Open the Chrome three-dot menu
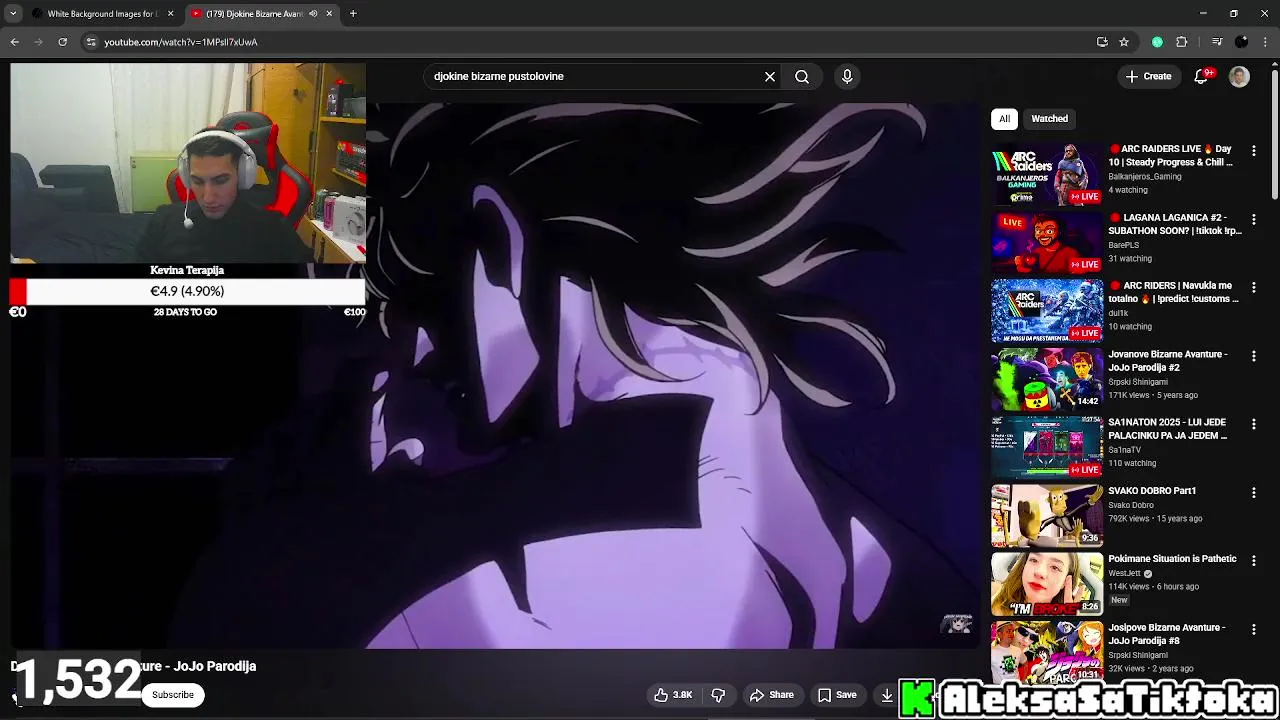Image resolution: width=1280 pixels, height=720 pixels. [x=1266, y=42]
